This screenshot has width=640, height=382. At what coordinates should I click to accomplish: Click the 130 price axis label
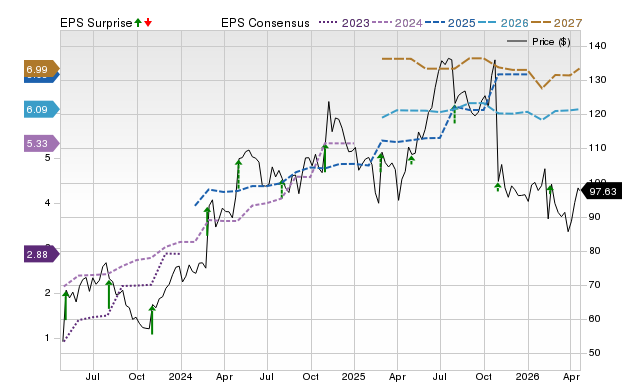click(597, 80)
